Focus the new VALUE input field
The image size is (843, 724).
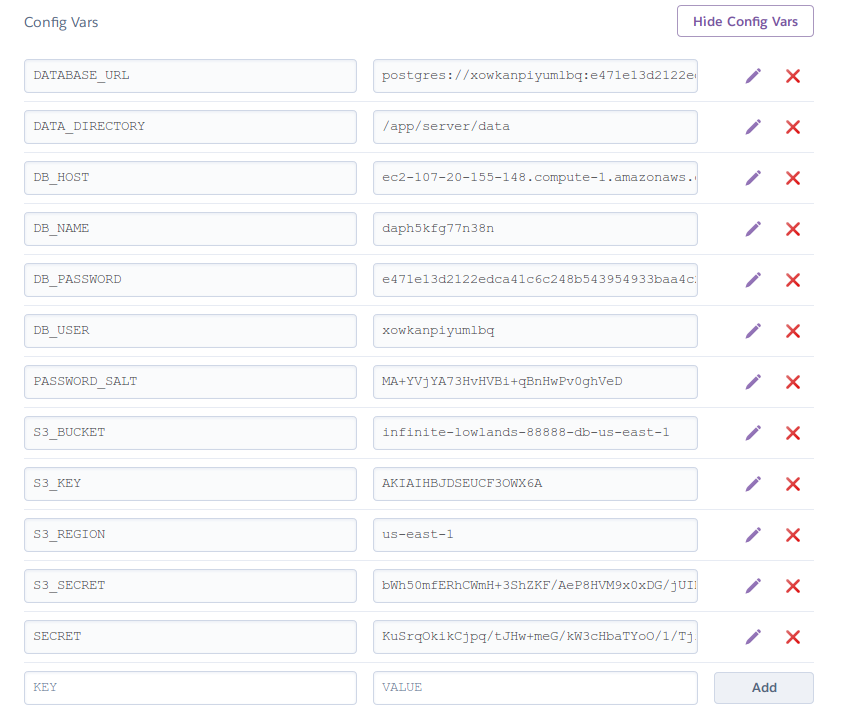tap(535, 688)
